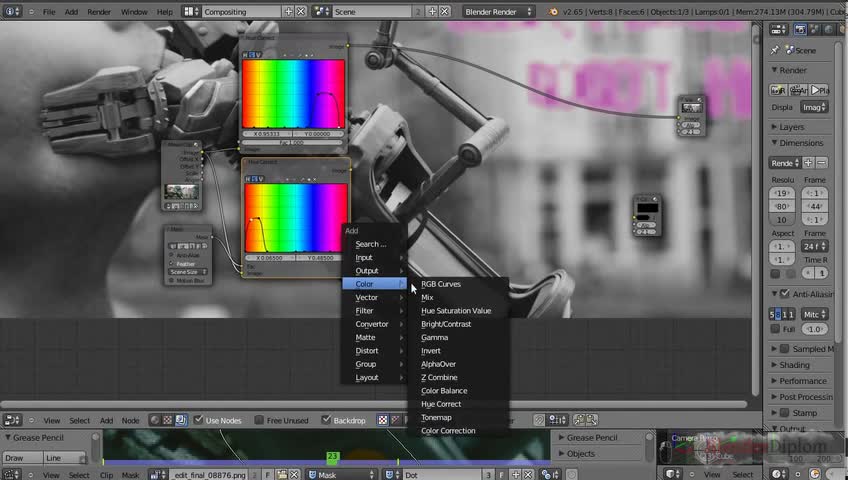Open the File menu in top bar
This screenshot has height=480, width=848.
click(x=49, y=11)
